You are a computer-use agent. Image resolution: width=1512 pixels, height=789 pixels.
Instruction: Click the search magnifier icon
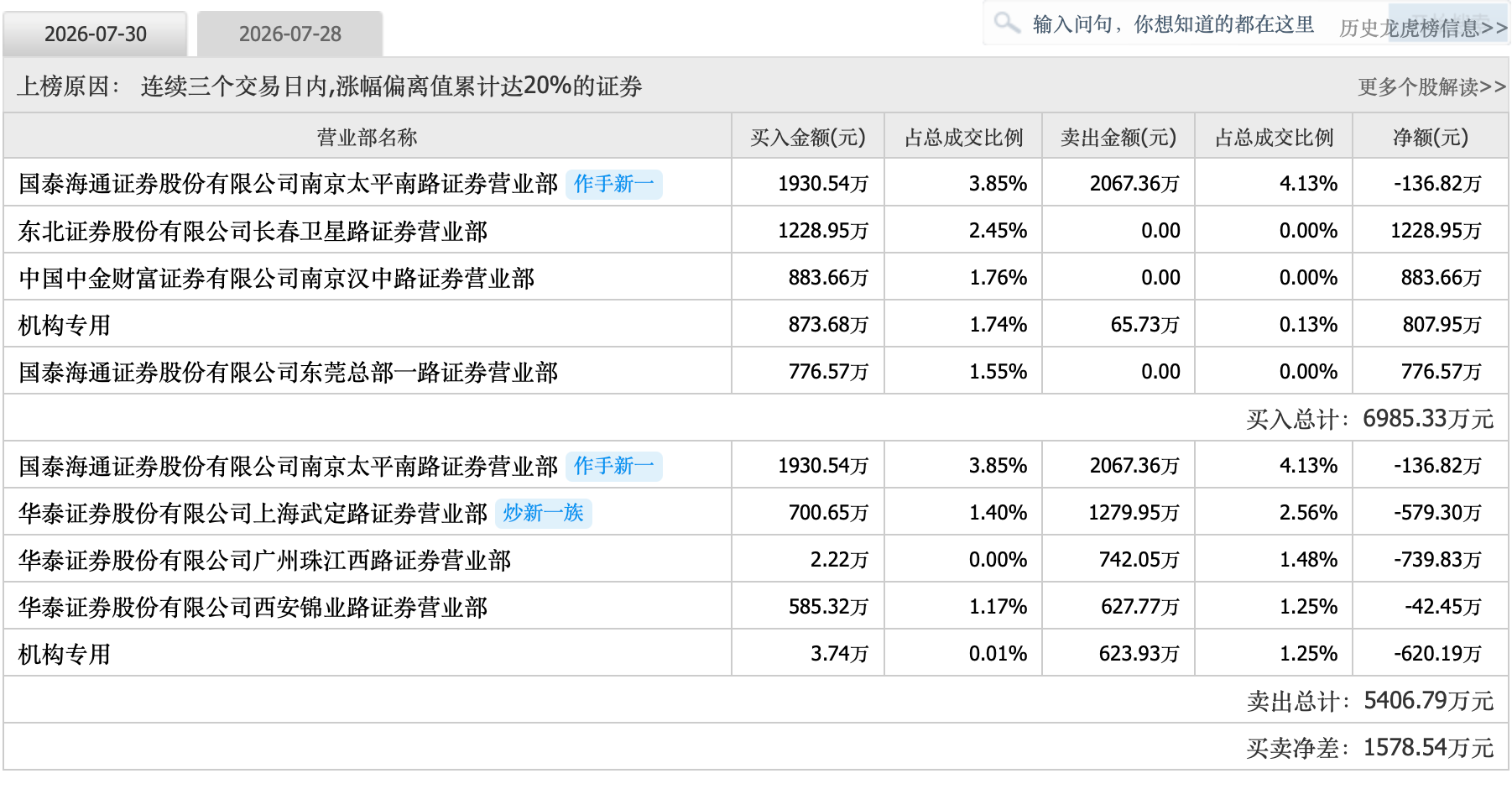(1007, 23)
